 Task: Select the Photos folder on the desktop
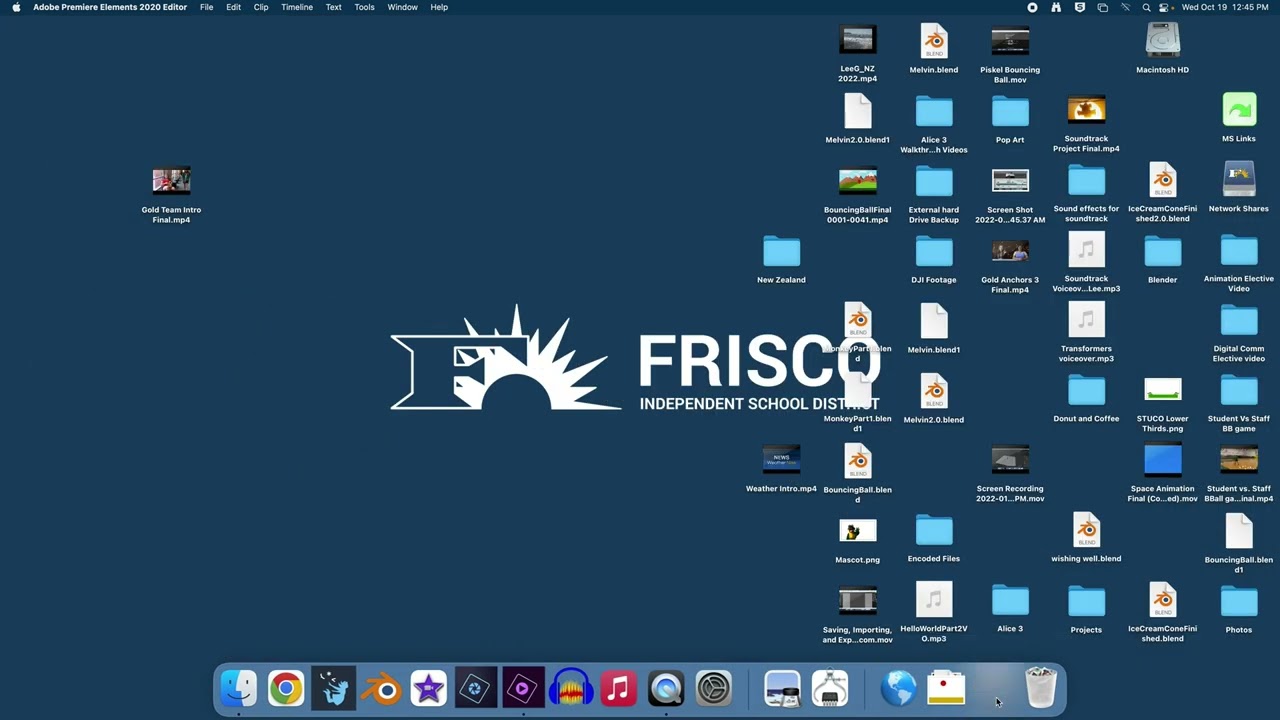tap(1239, 601)
